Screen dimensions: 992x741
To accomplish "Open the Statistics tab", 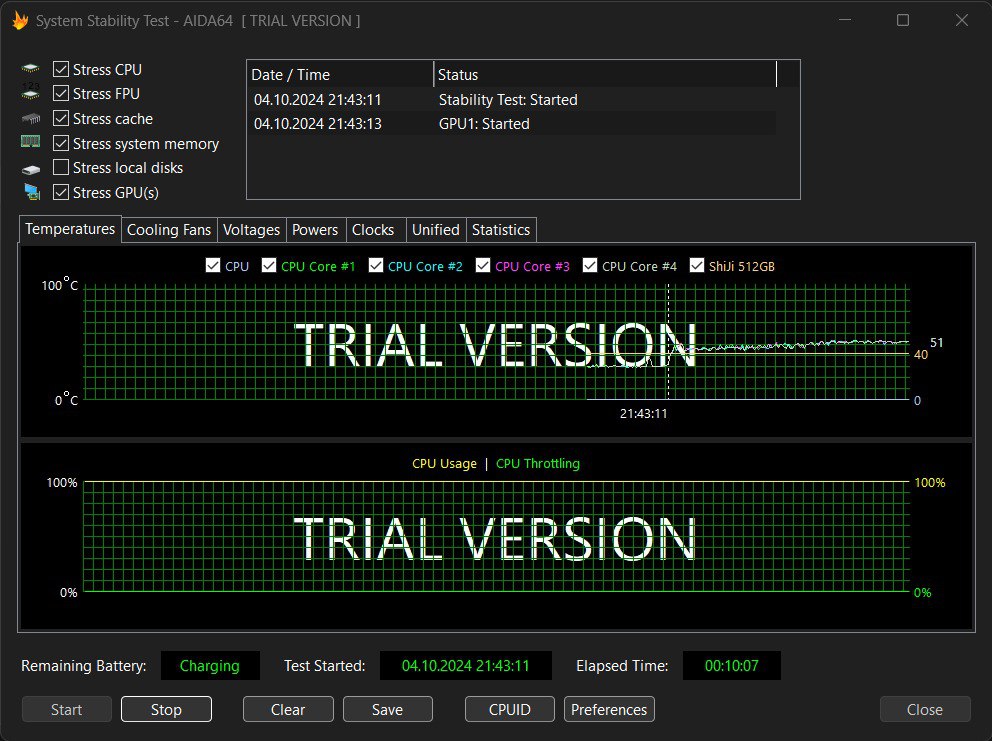I will (x=501, y=230).
